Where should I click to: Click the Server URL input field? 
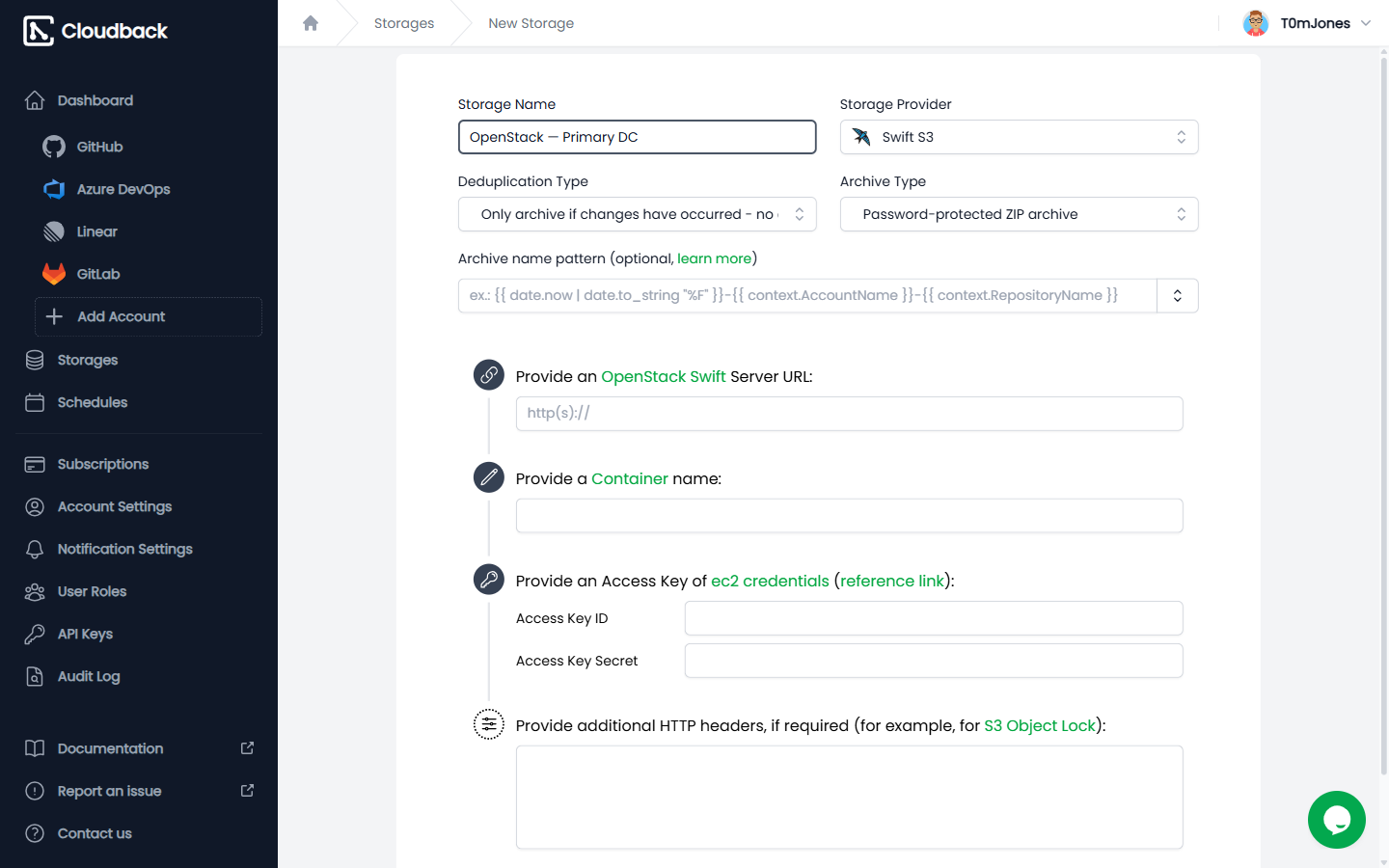point(850,414)
